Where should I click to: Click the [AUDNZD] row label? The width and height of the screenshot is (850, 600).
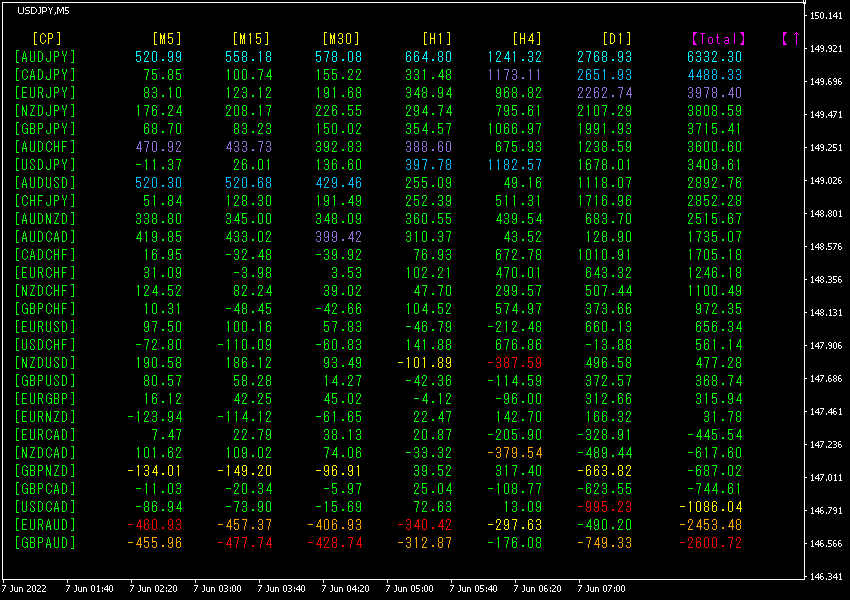pyautogui.click(x=45, y=219)
